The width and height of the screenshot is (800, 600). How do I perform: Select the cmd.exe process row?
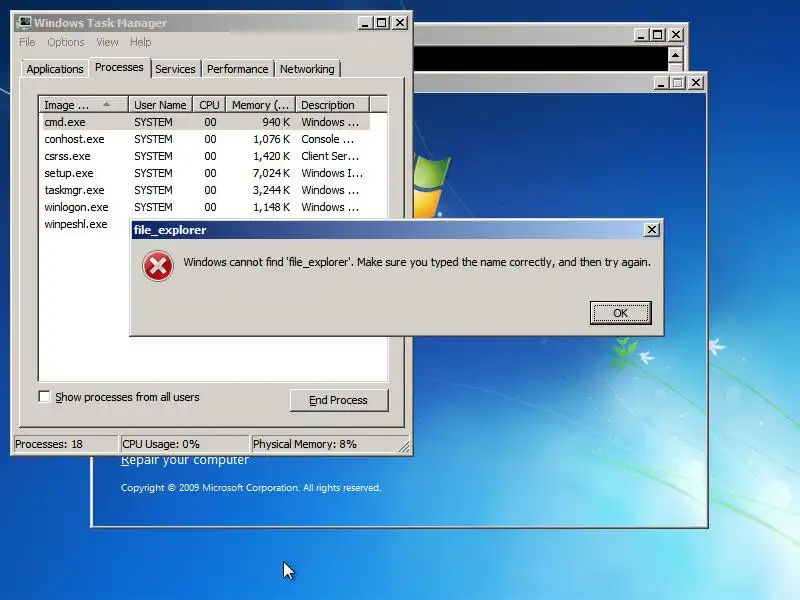tap(206, 122)
